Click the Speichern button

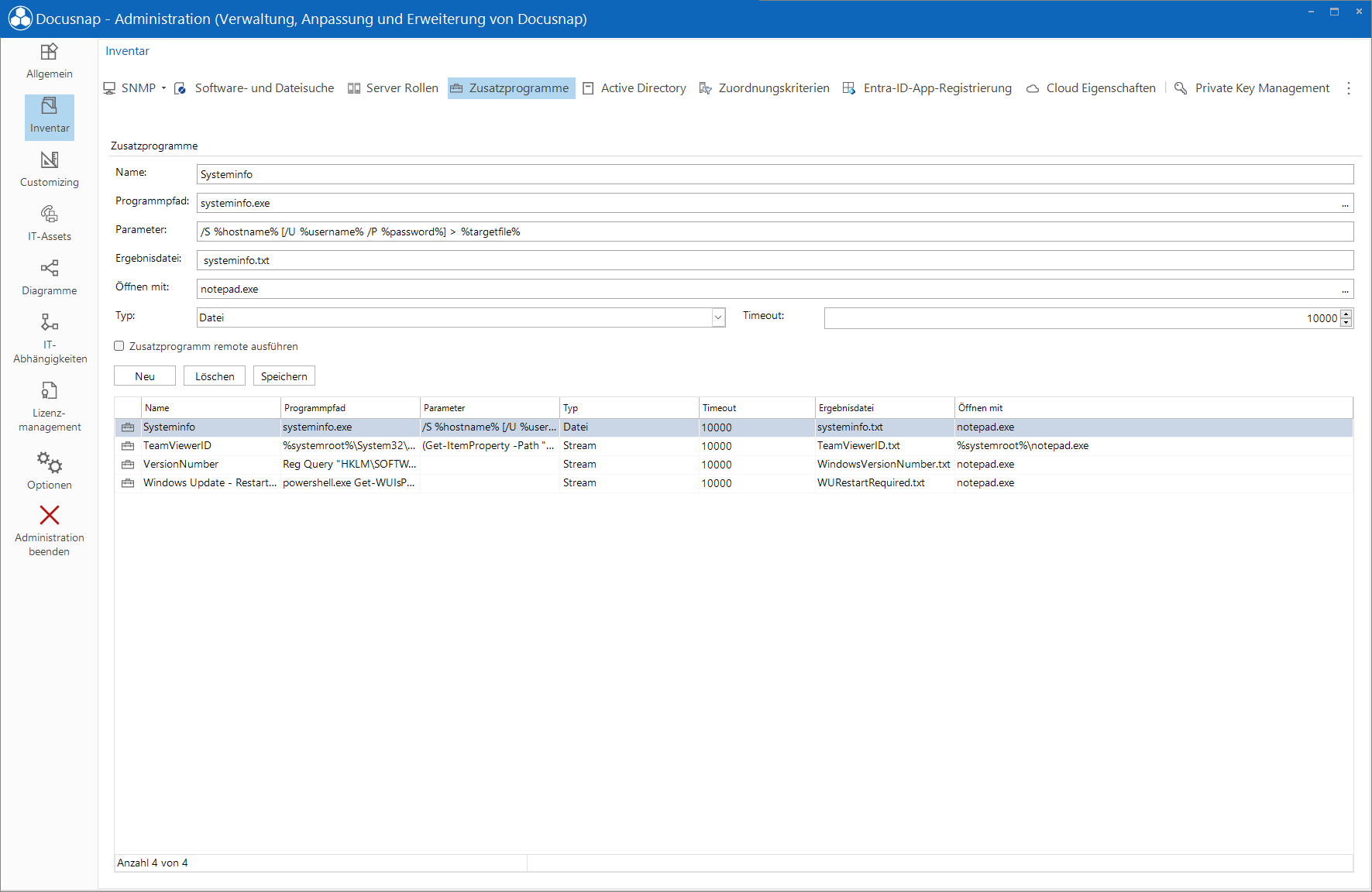[284, 376]
